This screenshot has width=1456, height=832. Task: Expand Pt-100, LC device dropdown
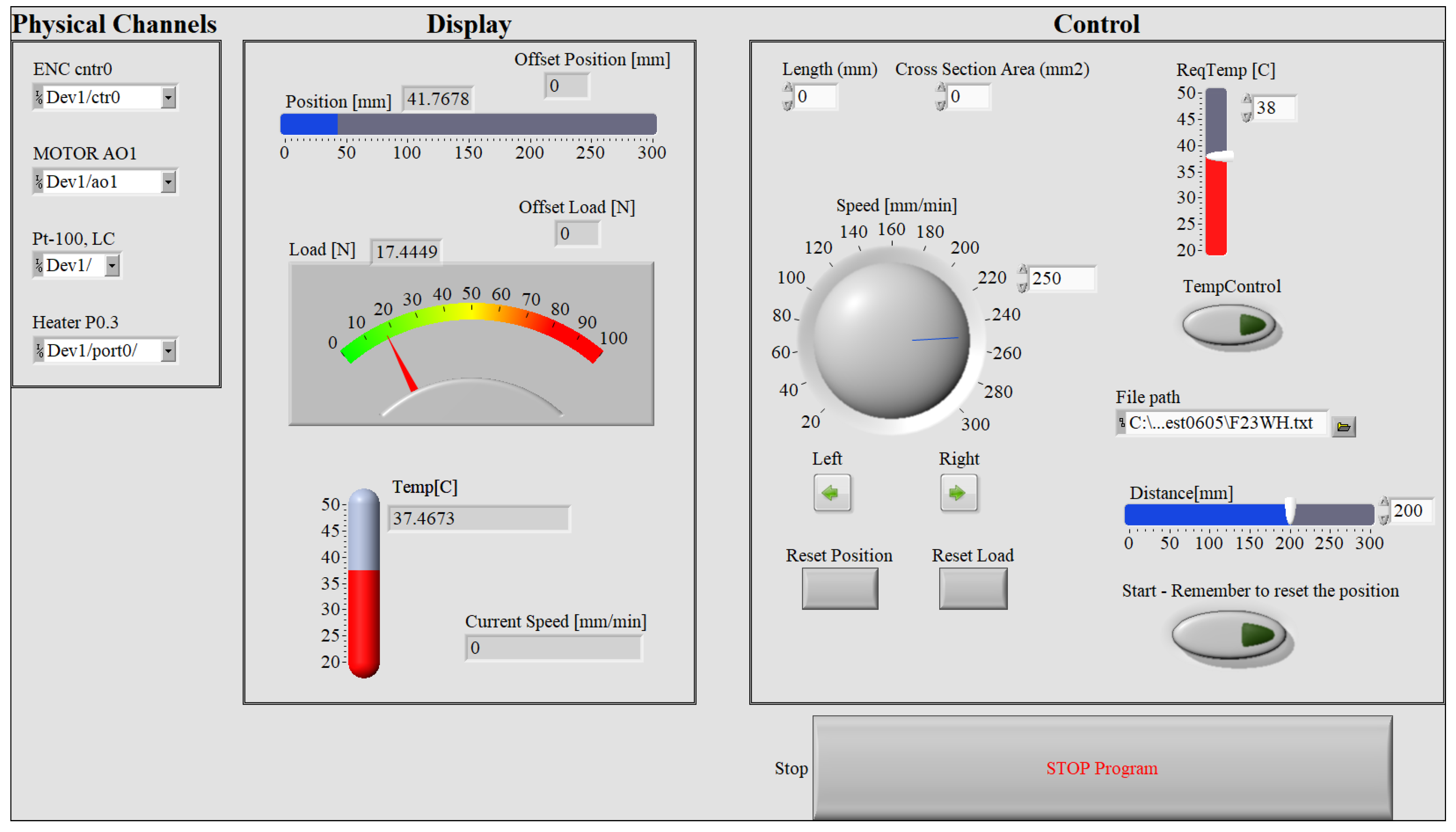[x=112, y=266]
